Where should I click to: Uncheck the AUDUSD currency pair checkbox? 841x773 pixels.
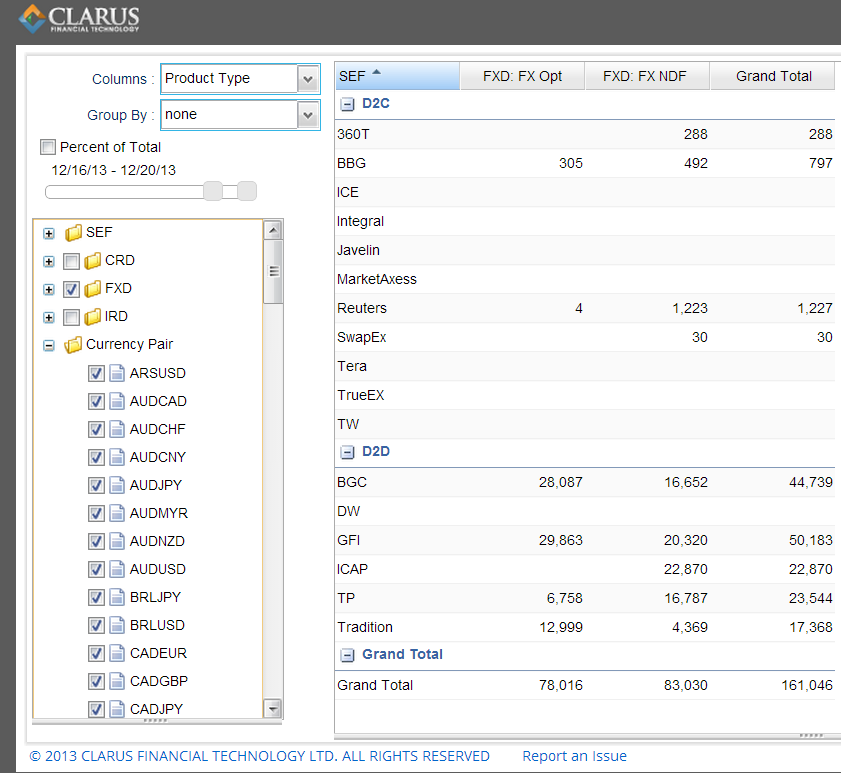96,569
